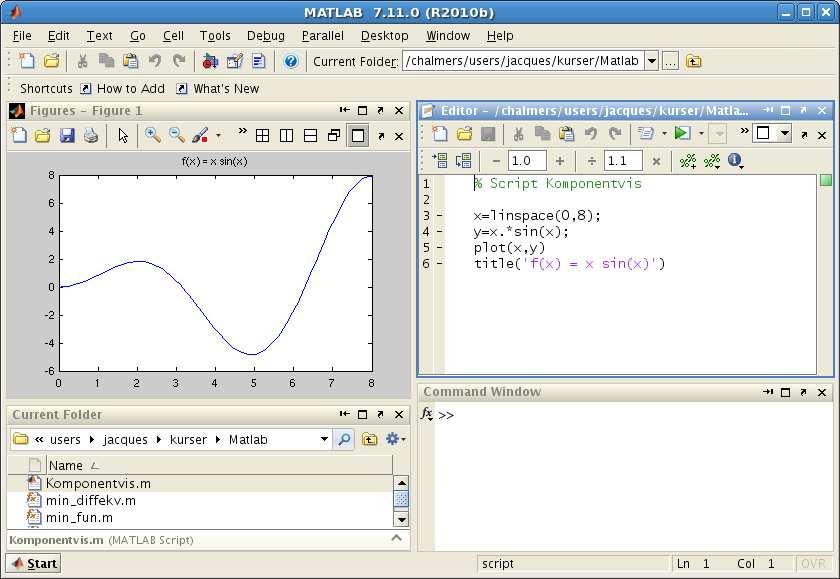
Task: Open the gear actions menu in Current Folder
Action: [395, 439]
